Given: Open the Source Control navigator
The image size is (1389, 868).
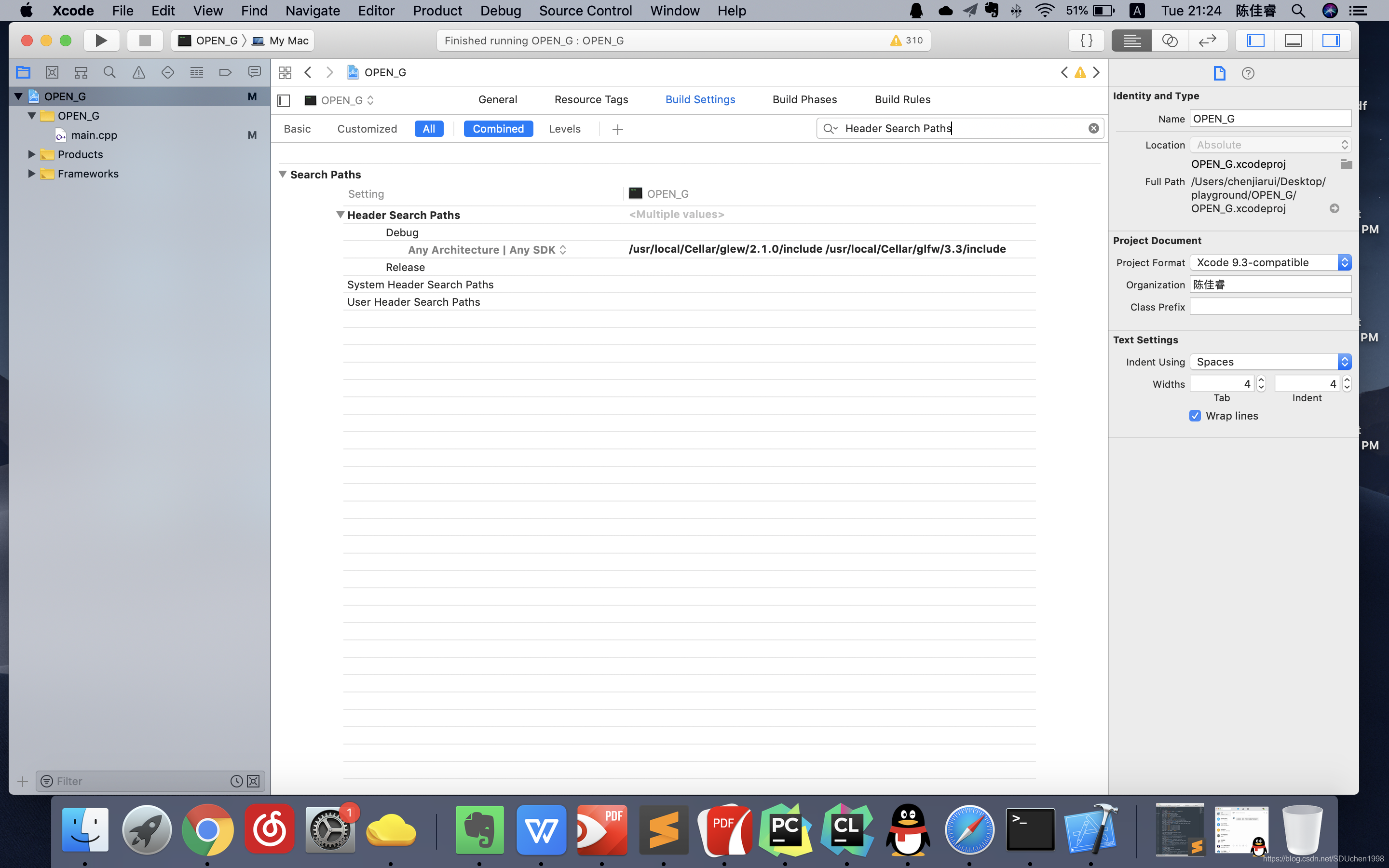Looking at the screenshot, I should (52, 72).
